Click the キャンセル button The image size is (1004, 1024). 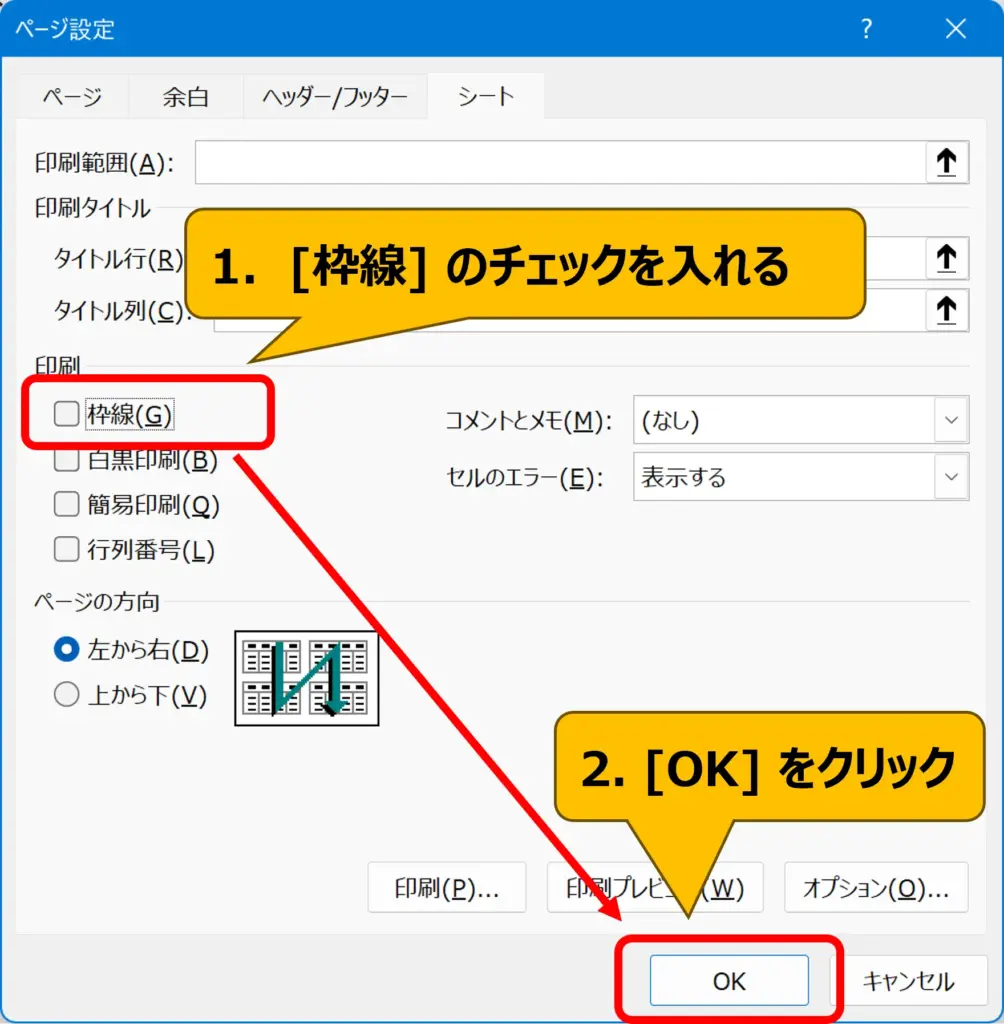coord(908,981)
